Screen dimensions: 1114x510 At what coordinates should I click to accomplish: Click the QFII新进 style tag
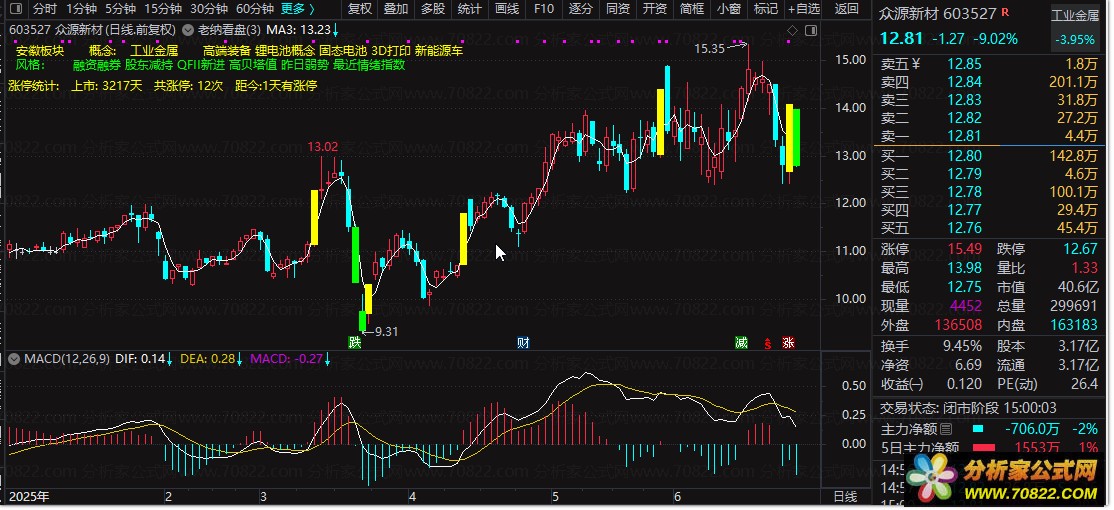[201, 65]
